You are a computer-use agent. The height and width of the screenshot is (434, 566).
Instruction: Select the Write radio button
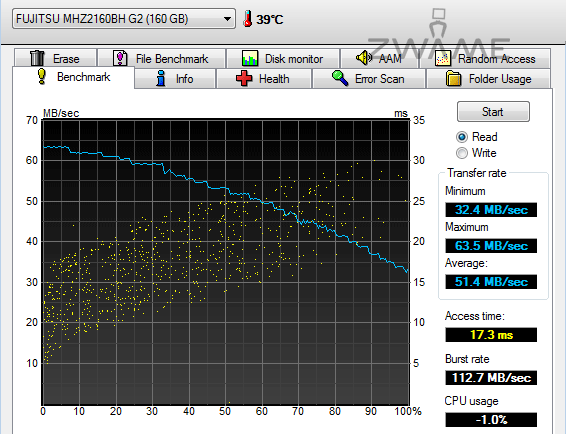462,153
